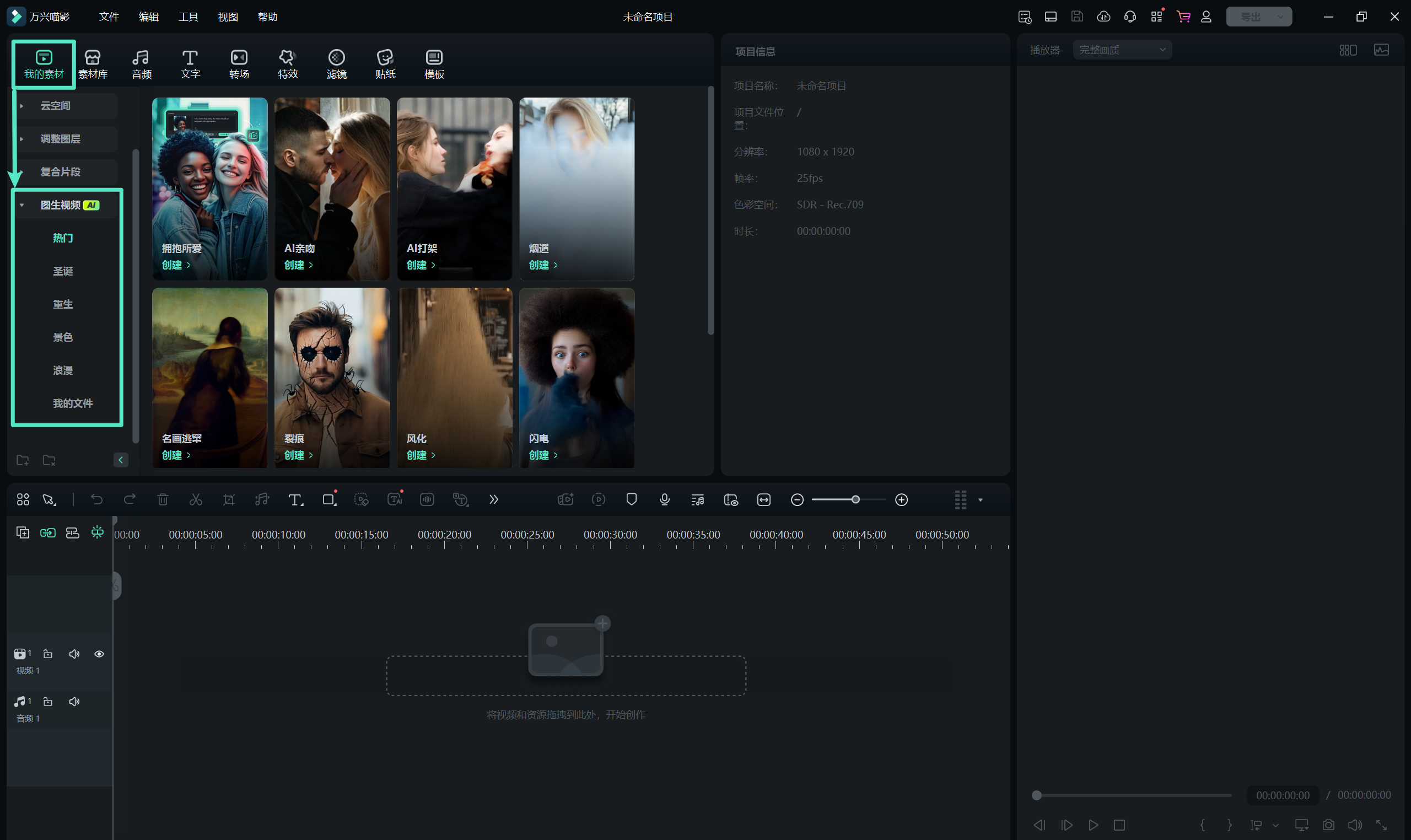1411x840 pixels.
Task: Open the 贴纸 stickers tab
Action: (x=385, y=64)
